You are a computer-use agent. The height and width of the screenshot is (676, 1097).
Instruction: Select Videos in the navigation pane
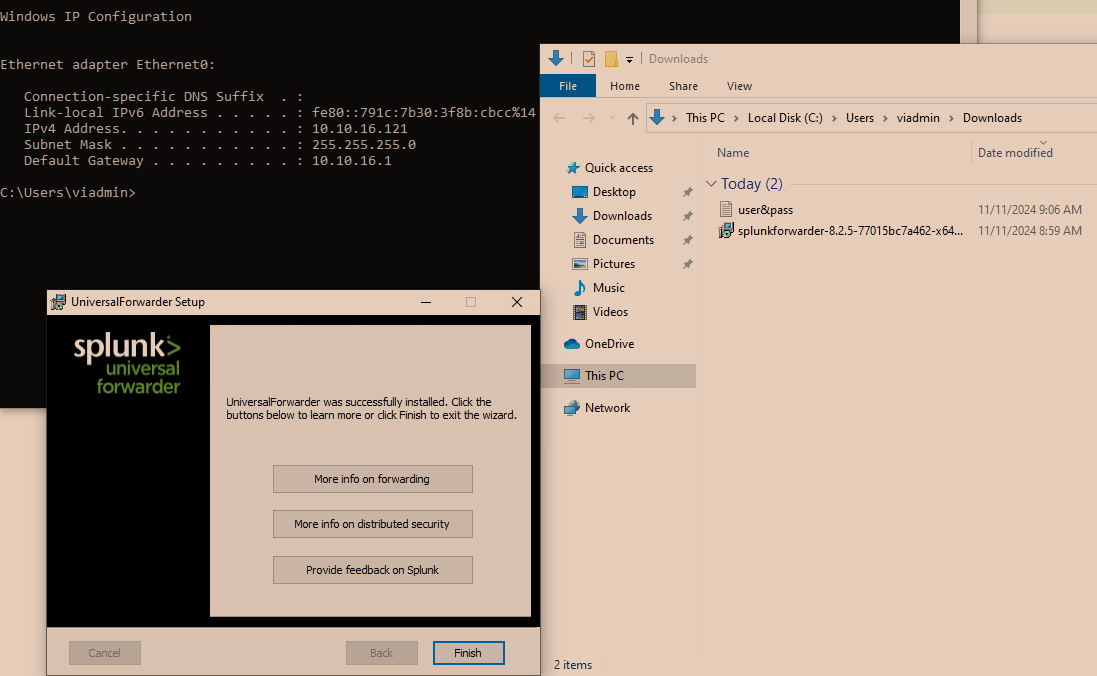click(x=610, y=311)
